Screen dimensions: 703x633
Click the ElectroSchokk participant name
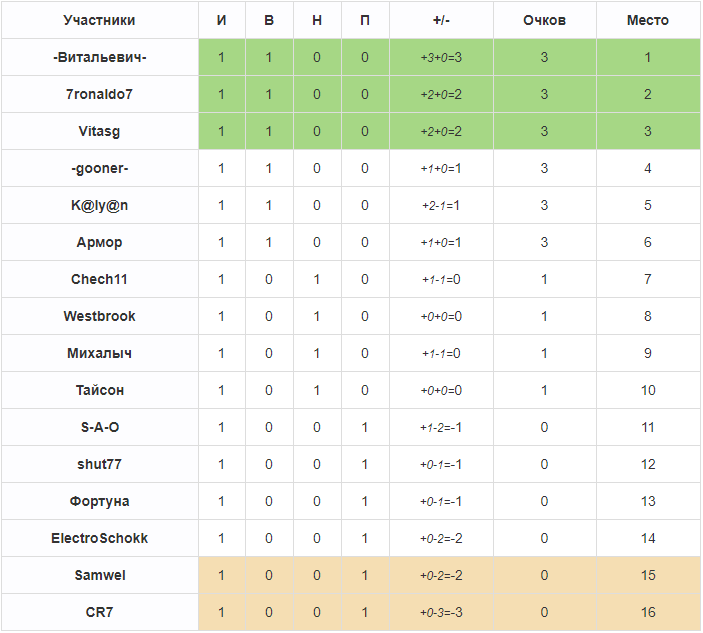pyautogui.click(x=99, y=538)
